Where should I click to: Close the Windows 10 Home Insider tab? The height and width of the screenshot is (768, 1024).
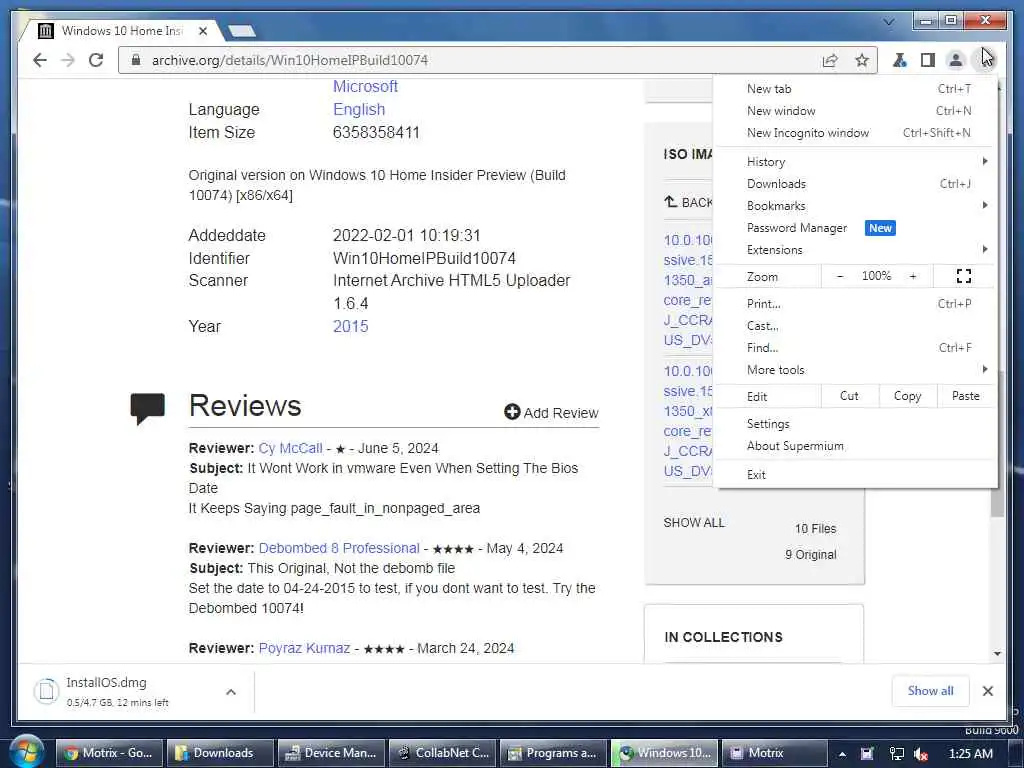coord(202,31)
